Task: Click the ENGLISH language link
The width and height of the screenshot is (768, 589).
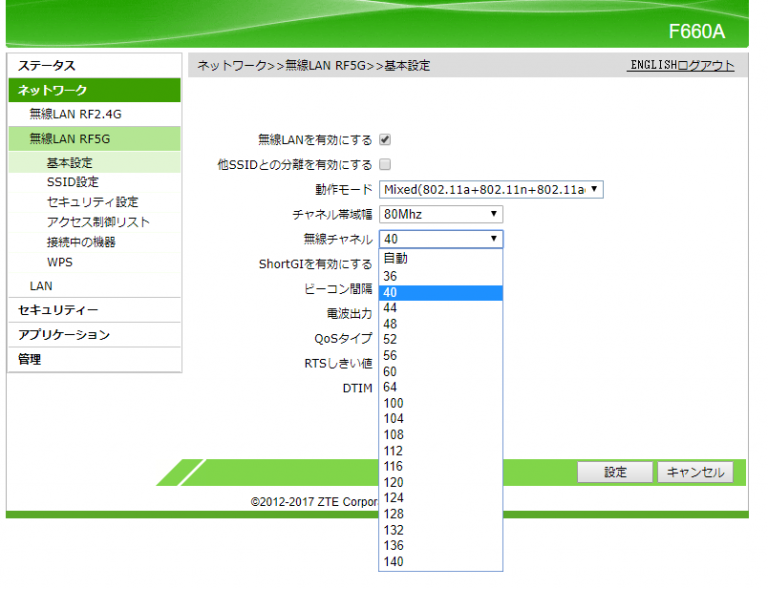Action: click(x=653, y=65)
